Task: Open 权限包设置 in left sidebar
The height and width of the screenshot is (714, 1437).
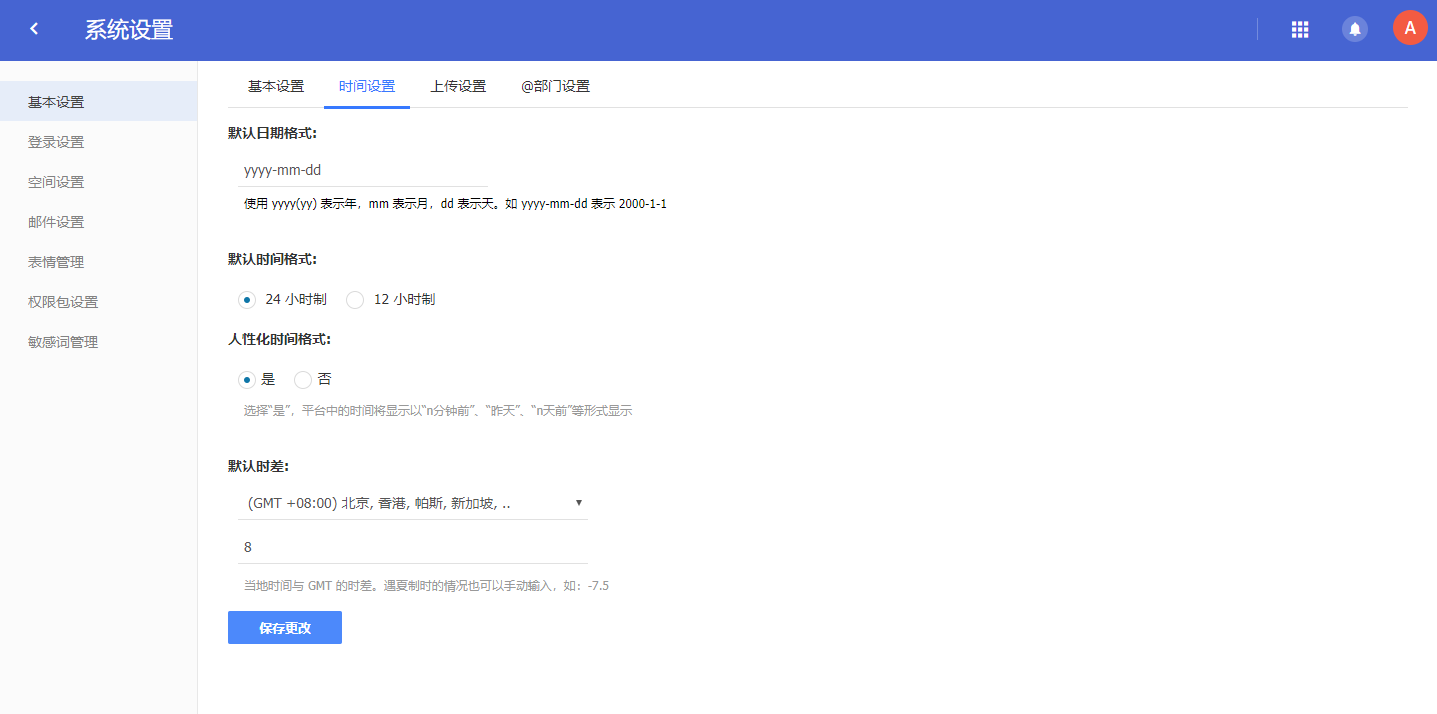Action: click(x=98, y=301)
